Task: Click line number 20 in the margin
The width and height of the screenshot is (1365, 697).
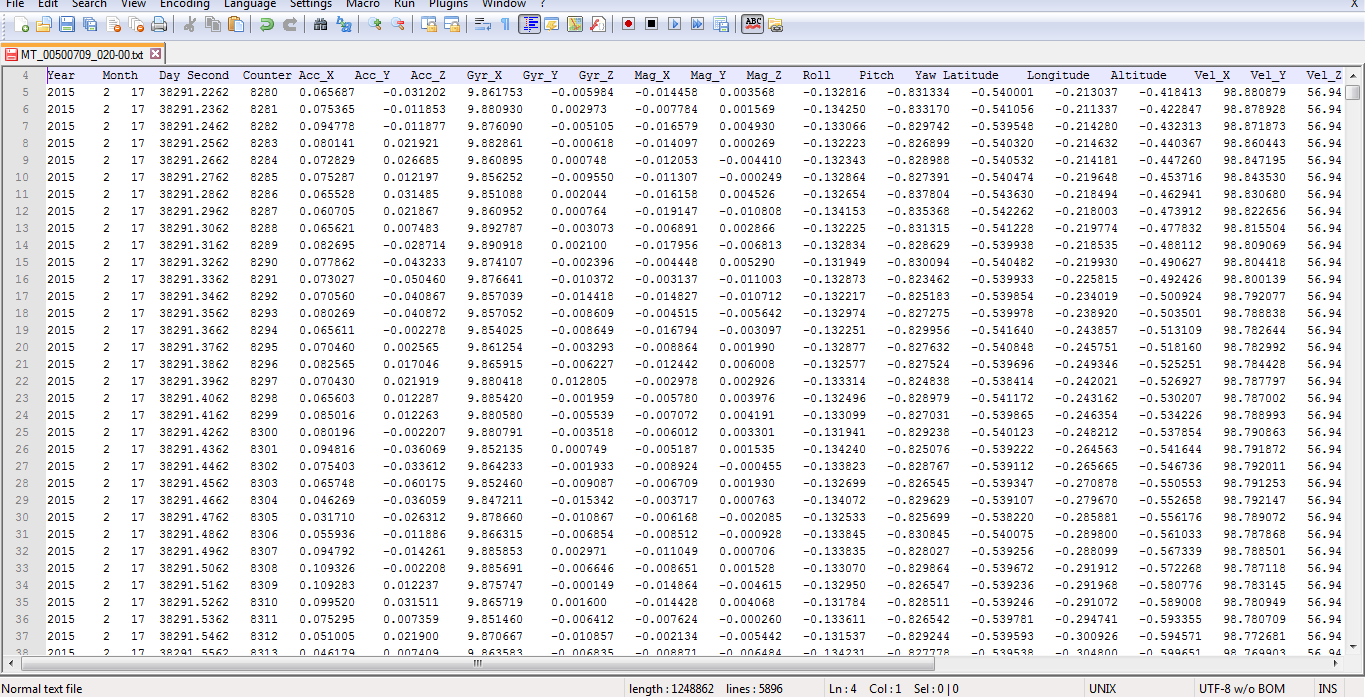Action: tap(23, 347)
